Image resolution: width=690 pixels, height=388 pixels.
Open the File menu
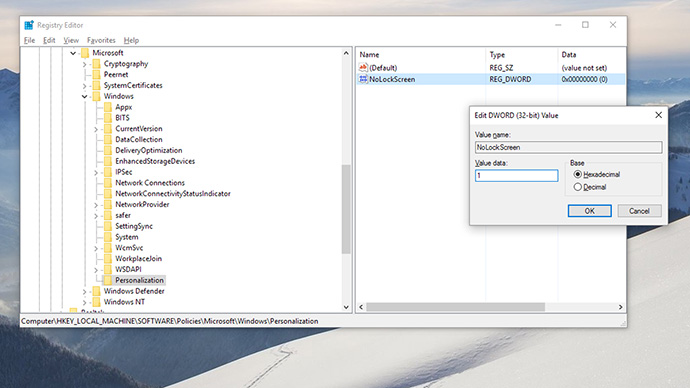(x=29, y=40)
